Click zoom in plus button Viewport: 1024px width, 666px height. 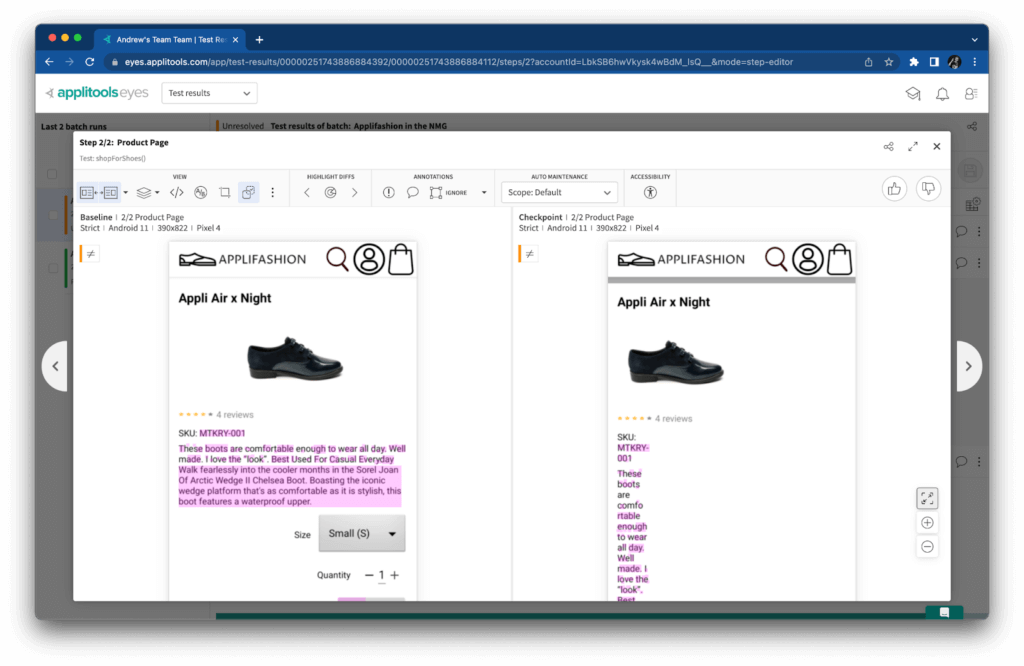point(927,523)
